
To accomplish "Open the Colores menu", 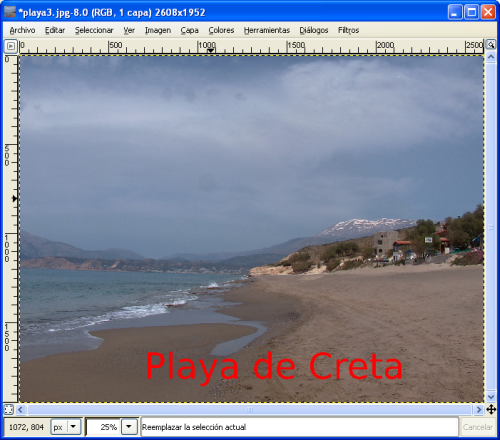I will point(221,30).
